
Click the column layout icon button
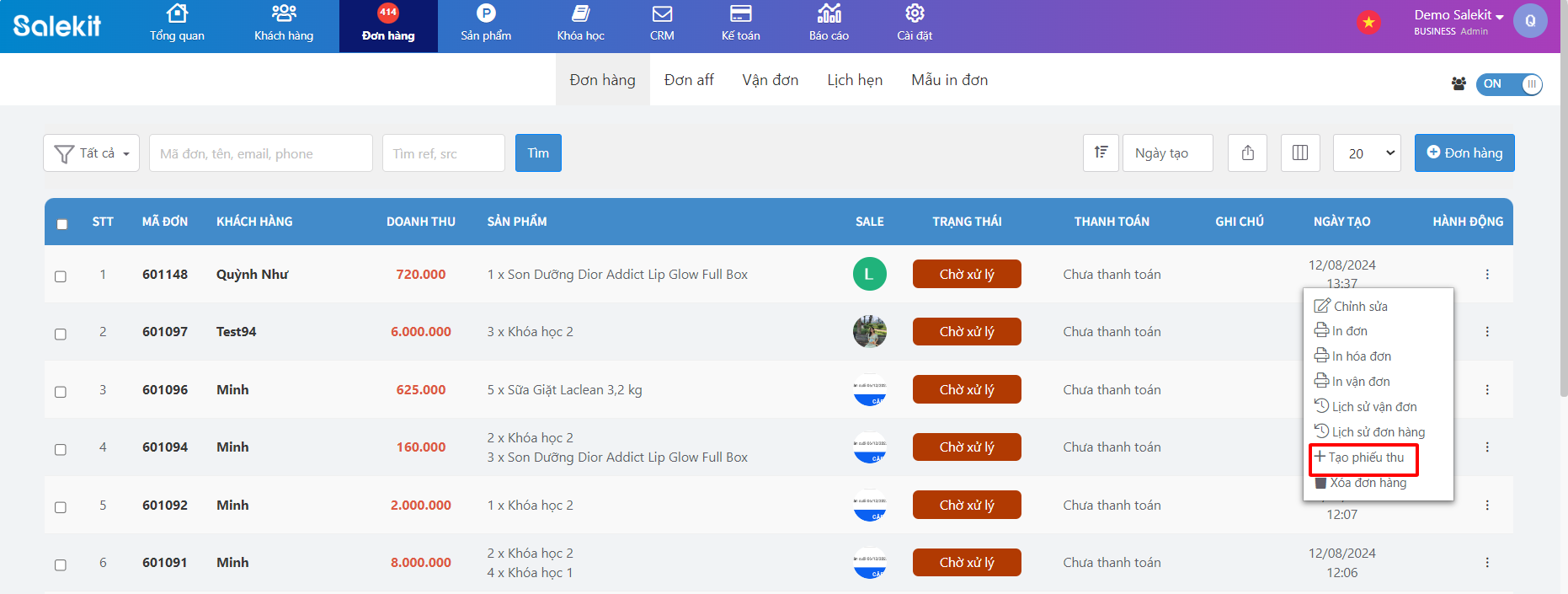pos(1299,153)
